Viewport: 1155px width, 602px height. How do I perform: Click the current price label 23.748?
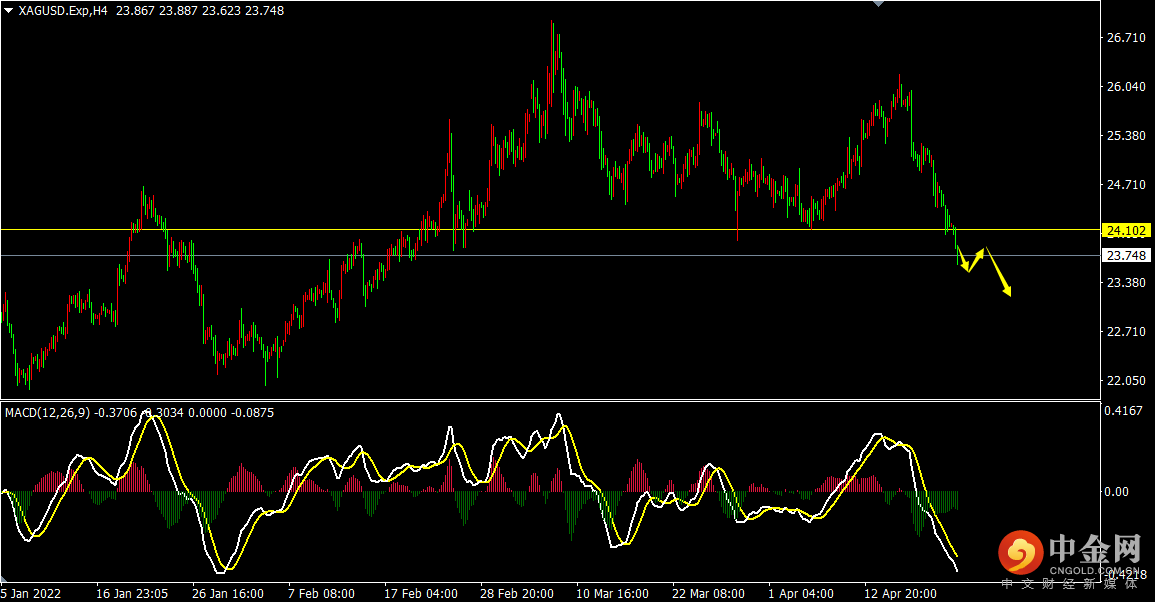(1126, 256)
